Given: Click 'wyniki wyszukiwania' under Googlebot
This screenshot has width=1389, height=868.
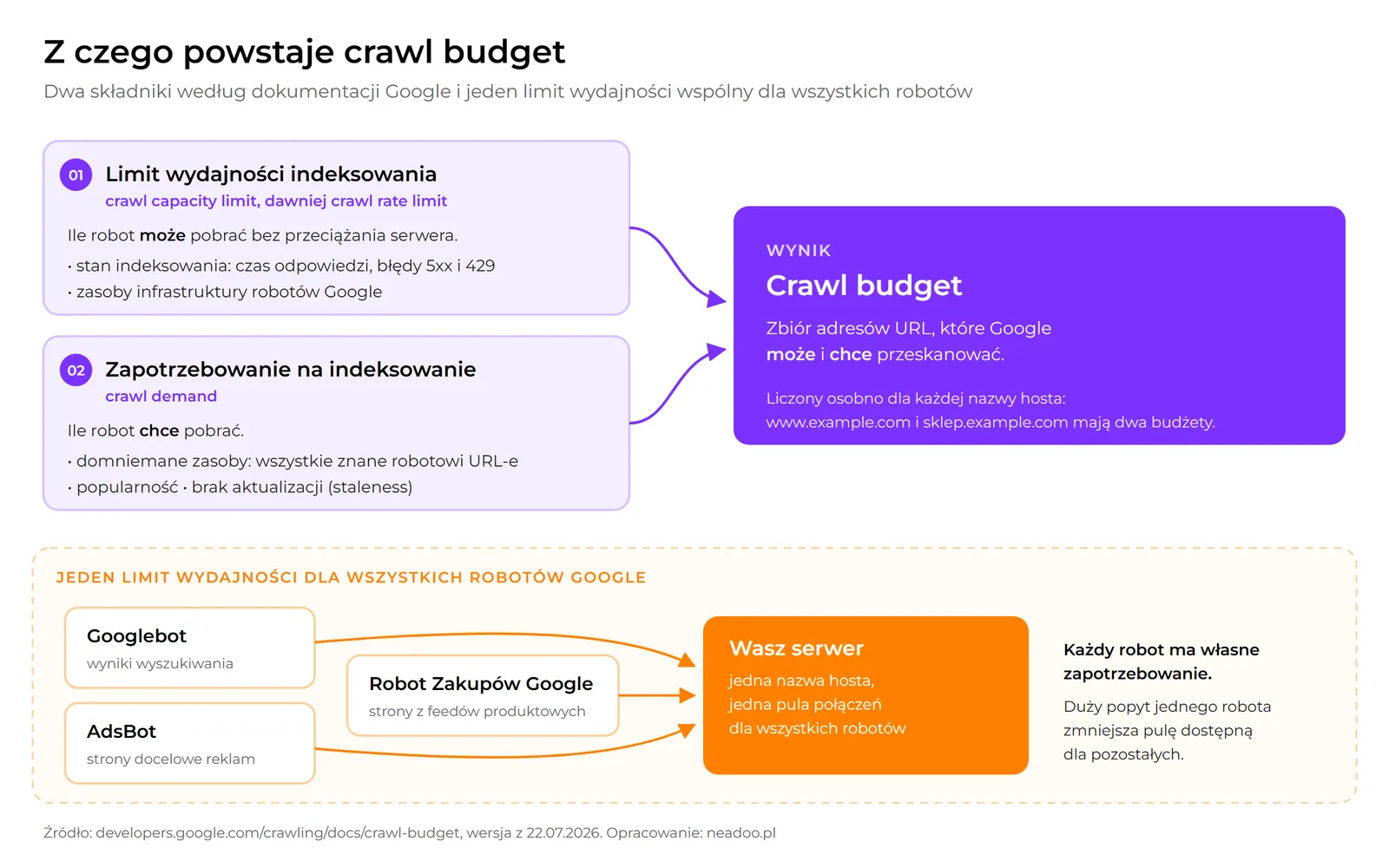Looking at the screenshot, I should [x=160, y=663].
